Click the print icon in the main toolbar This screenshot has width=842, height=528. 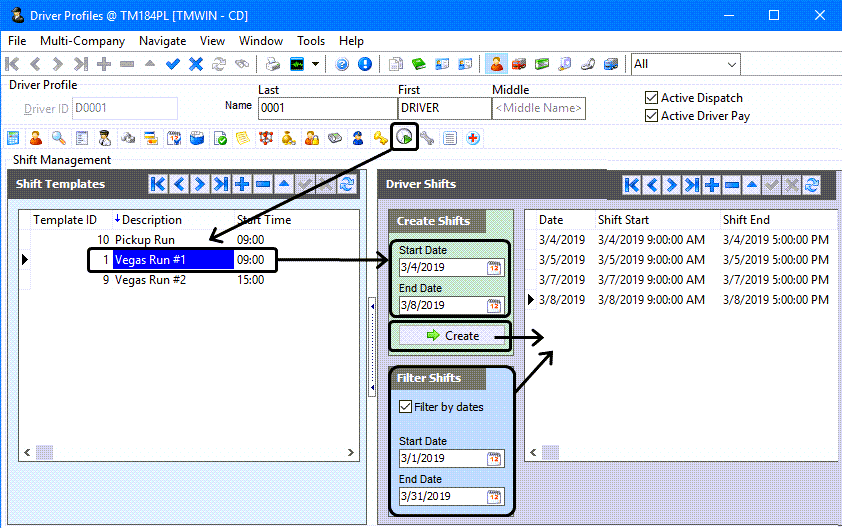click(273, 64)
